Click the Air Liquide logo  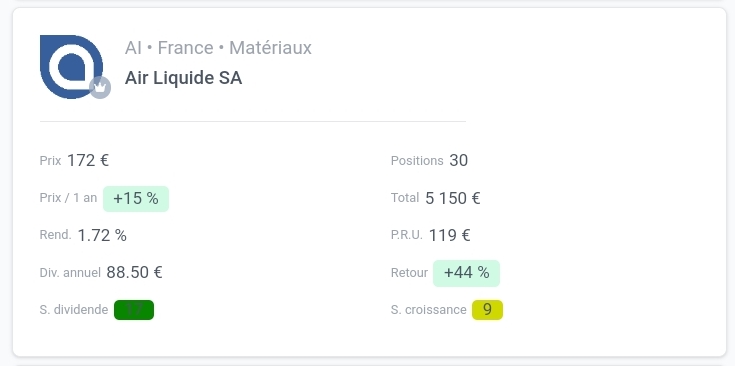(71, 67)
